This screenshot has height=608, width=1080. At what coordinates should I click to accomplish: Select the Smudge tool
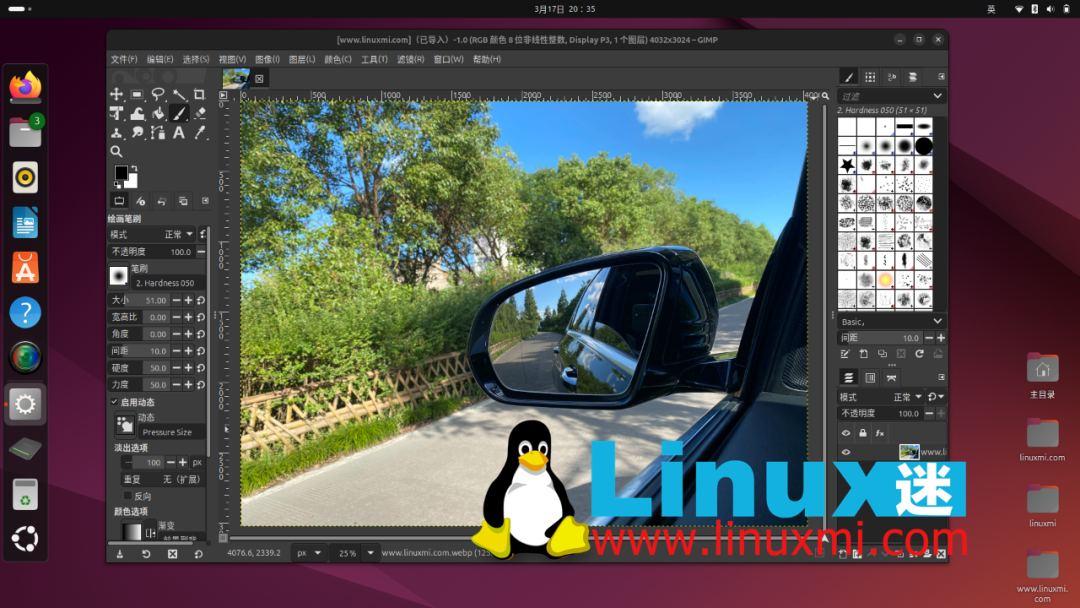click(x=137, y=133)
